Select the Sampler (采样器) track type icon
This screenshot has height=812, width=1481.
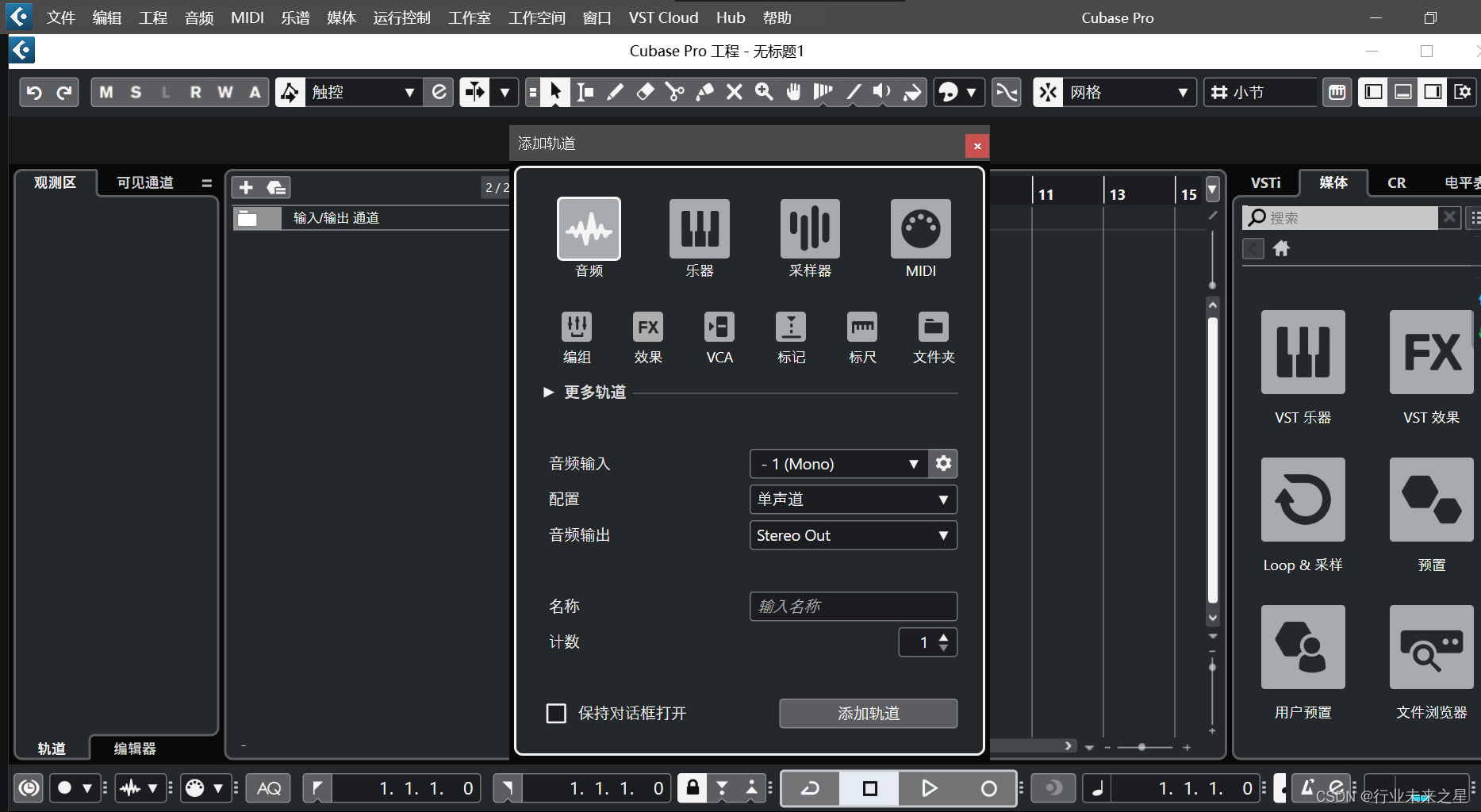click(810, 229)
